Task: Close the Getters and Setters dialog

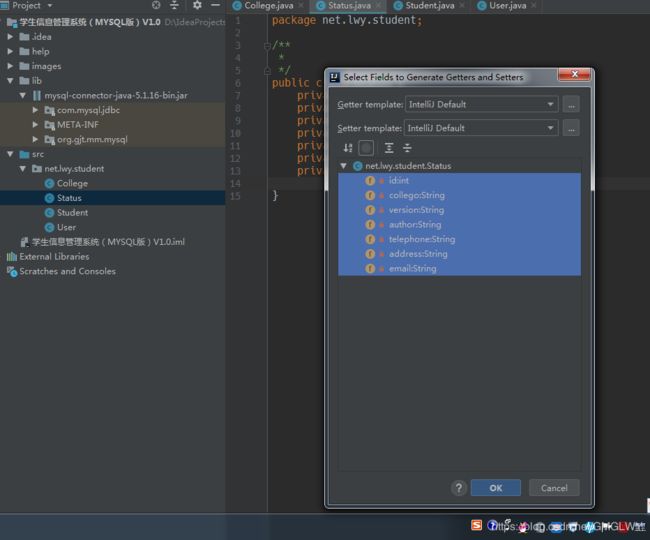Action: pyautogui.click(x=575, y=74)
